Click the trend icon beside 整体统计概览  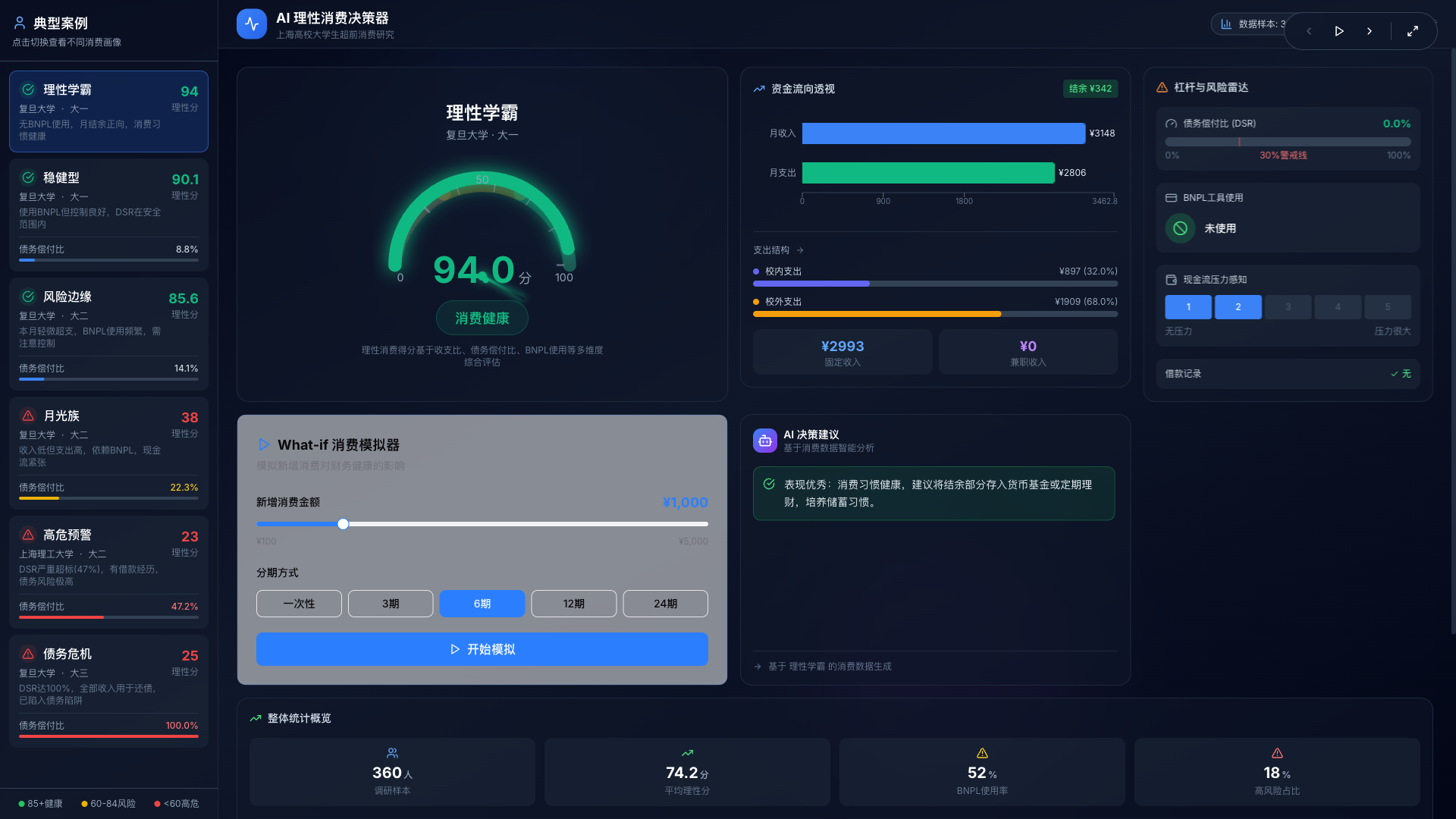255,718
